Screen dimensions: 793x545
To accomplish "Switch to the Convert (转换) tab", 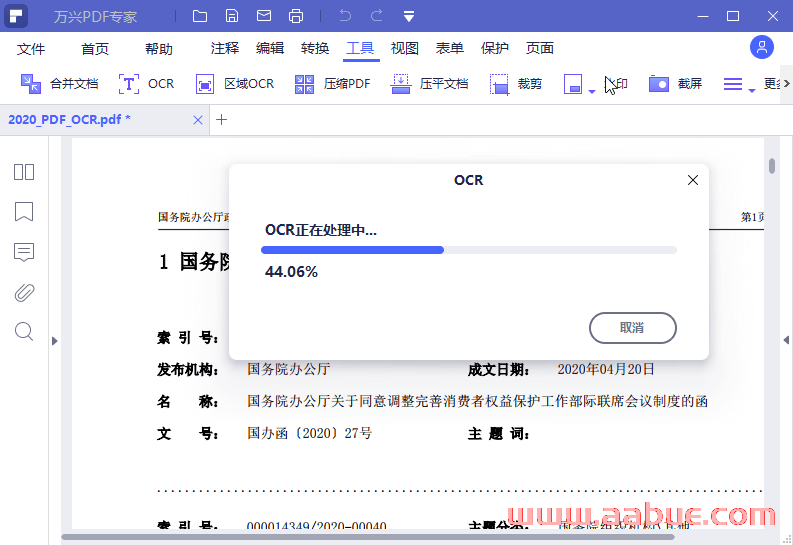I will tap(315, 48).
